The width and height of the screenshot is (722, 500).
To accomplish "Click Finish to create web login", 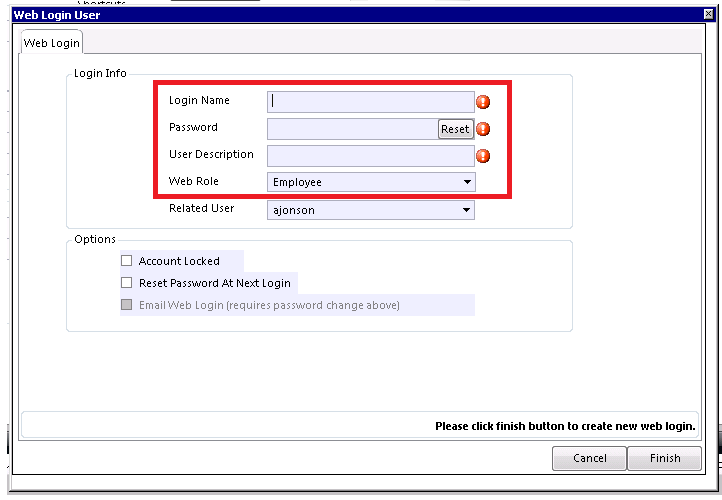I will pos(664,458).
